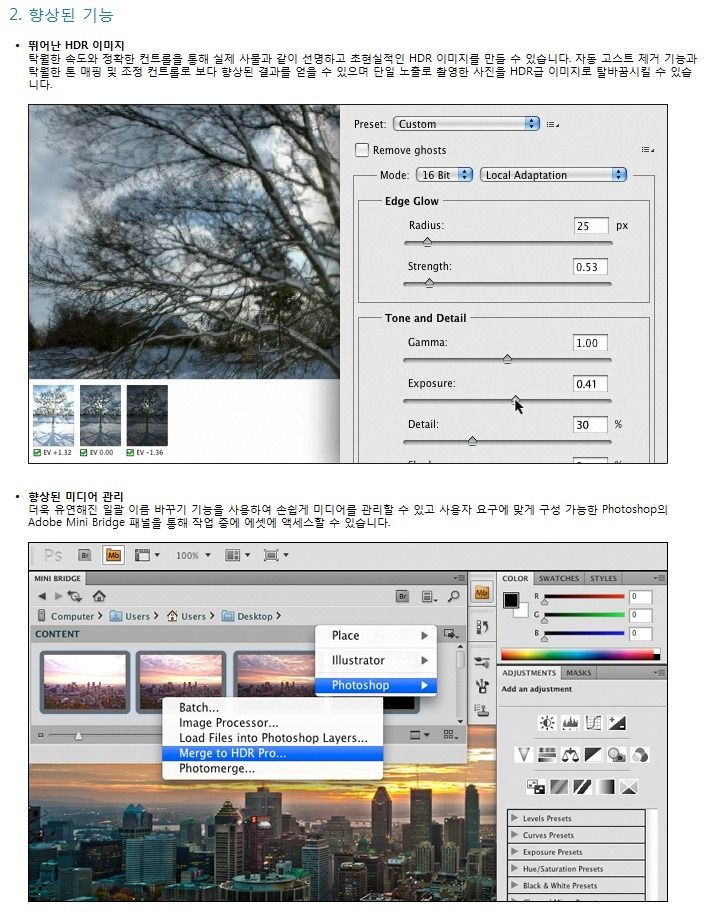This screenshot has width=704, height=923.
Task: Choose Batch... from the Photoshop submenu
Action: tap(272, 707)
